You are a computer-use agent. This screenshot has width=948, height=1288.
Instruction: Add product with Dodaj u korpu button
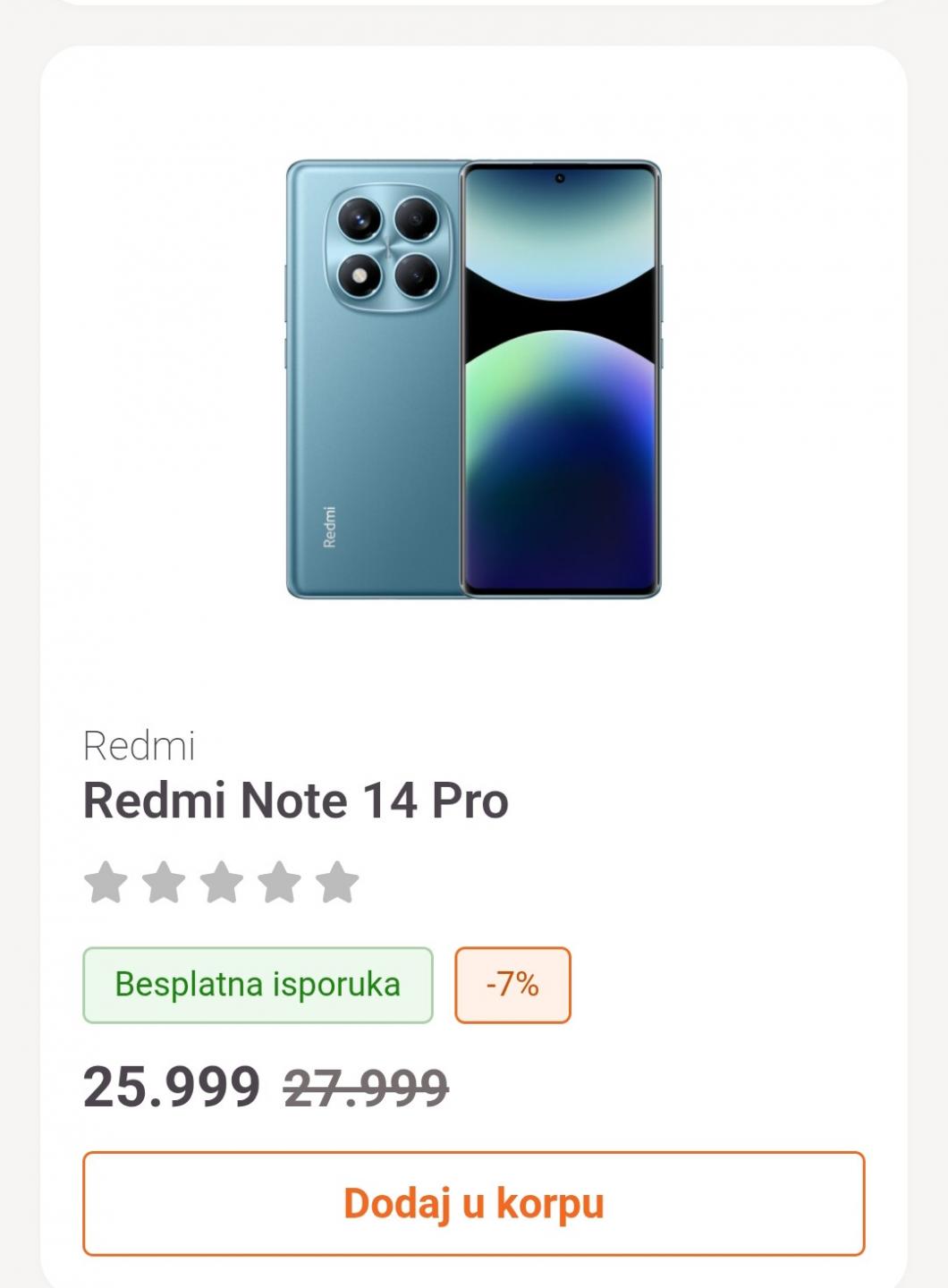pyautogui.click(x=473, y=1203)
